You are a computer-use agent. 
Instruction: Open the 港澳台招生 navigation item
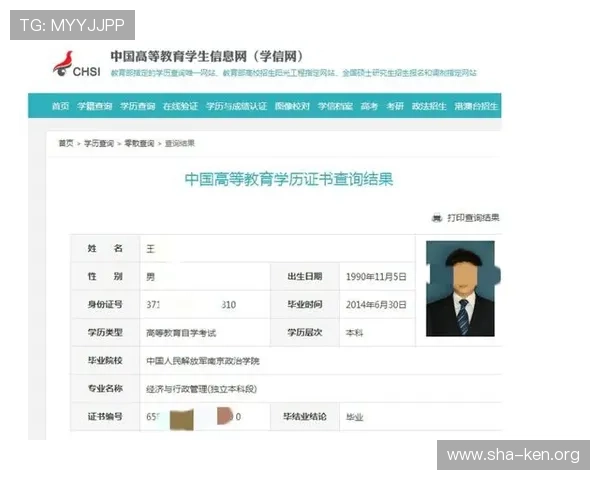tap(476, 106)
